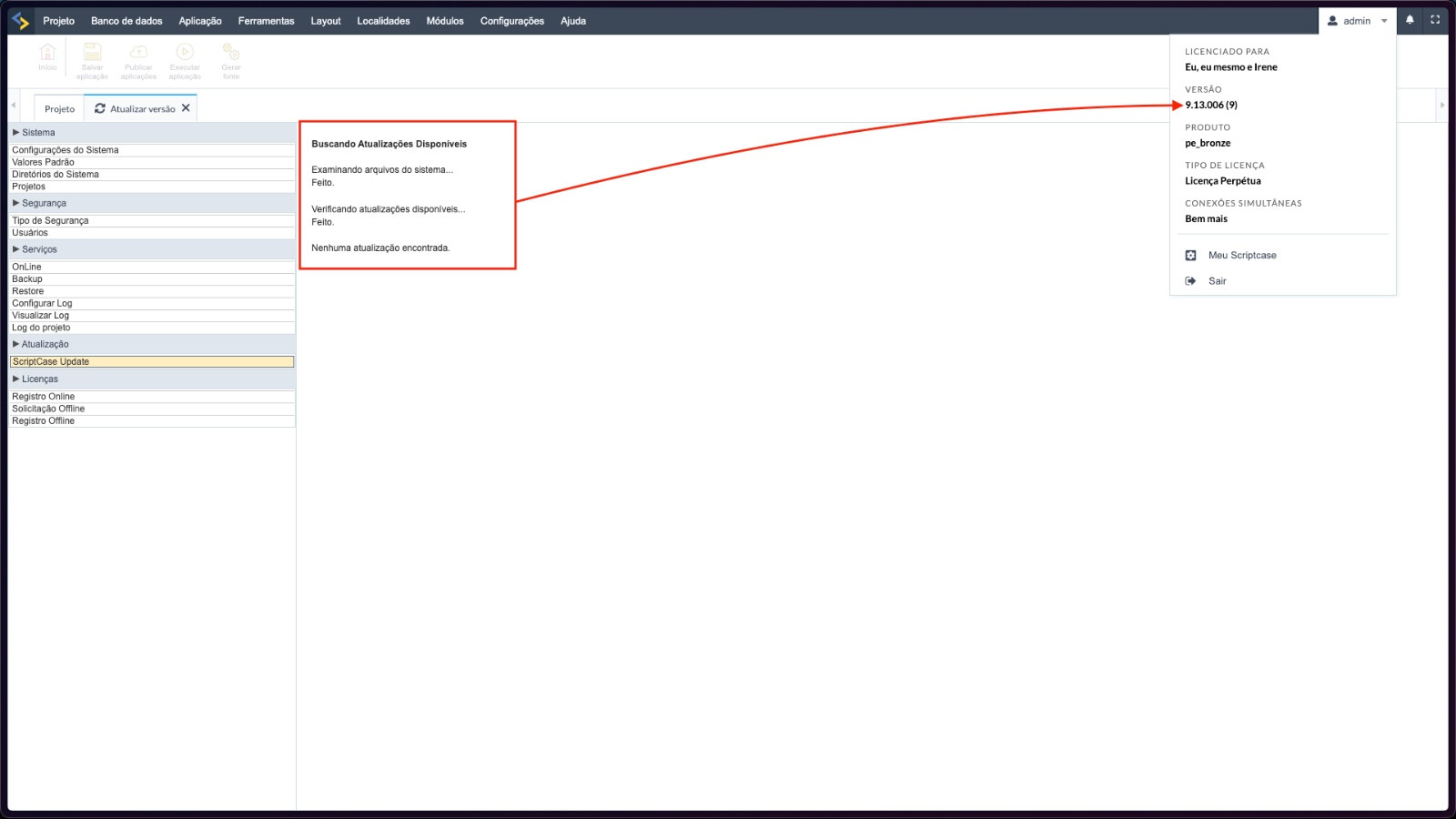Click the Executar aplicação play icon
The height and width of the screenshot is (819, 1456).
coord(185,54)
